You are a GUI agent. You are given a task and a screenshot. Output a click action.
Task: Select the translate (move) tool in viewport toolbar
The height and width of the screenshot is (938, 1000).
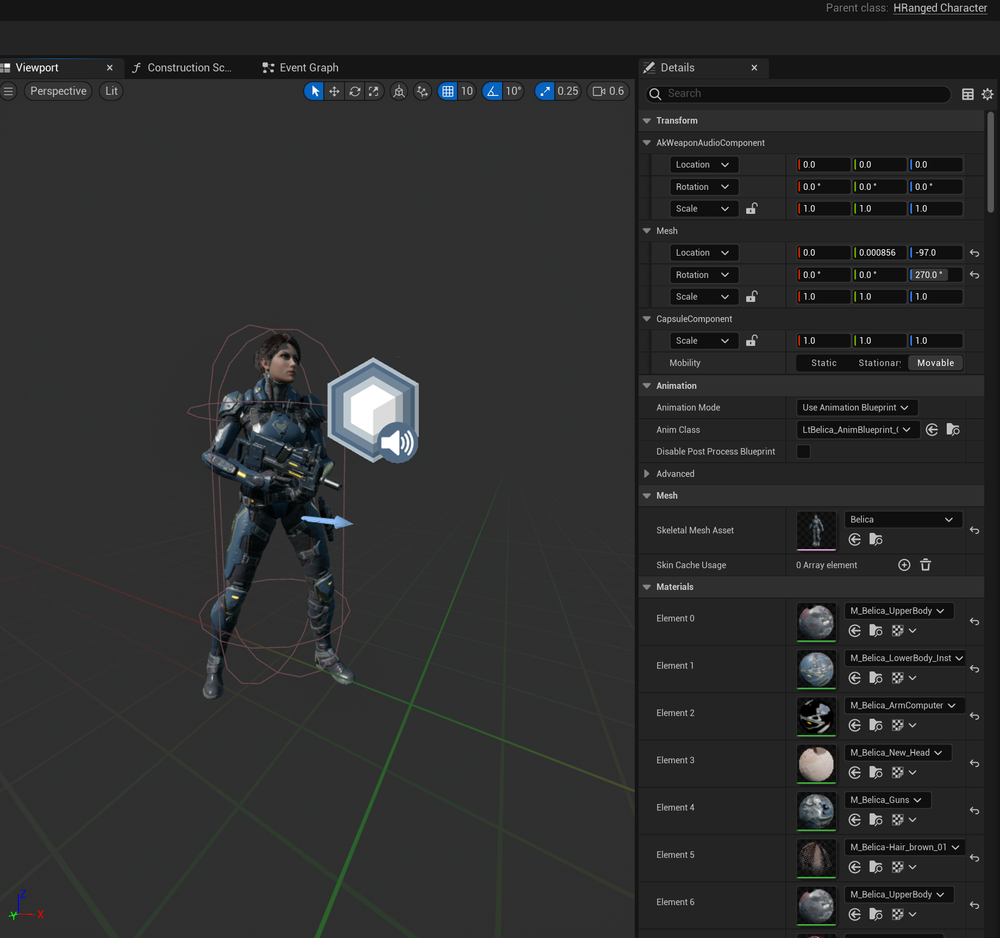coord(334,91)
